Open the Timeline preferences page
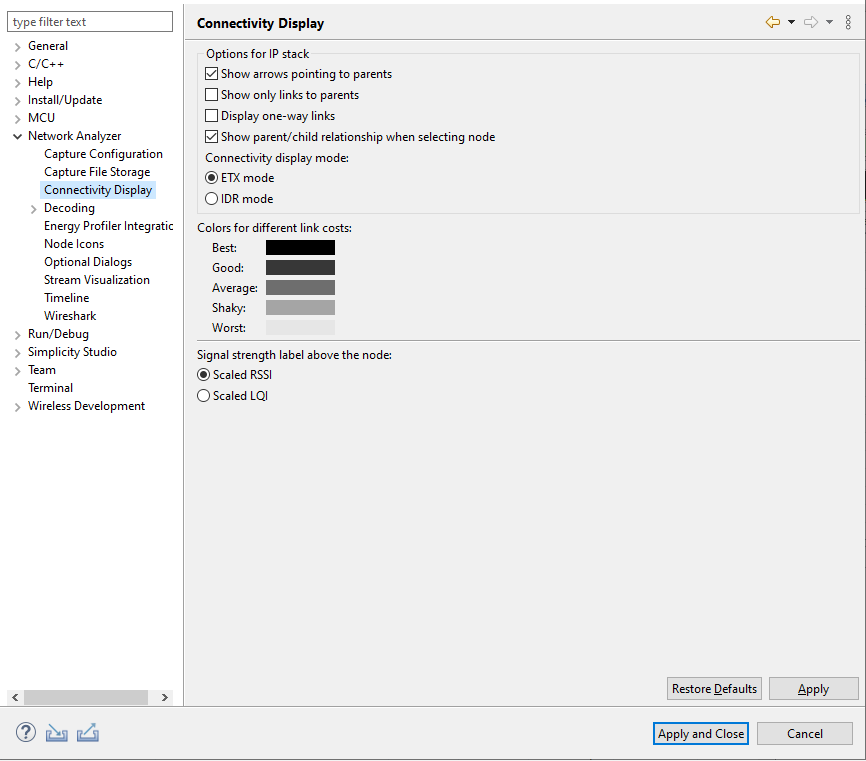Viewport: 866px width, 761px height. click(66, 297)
